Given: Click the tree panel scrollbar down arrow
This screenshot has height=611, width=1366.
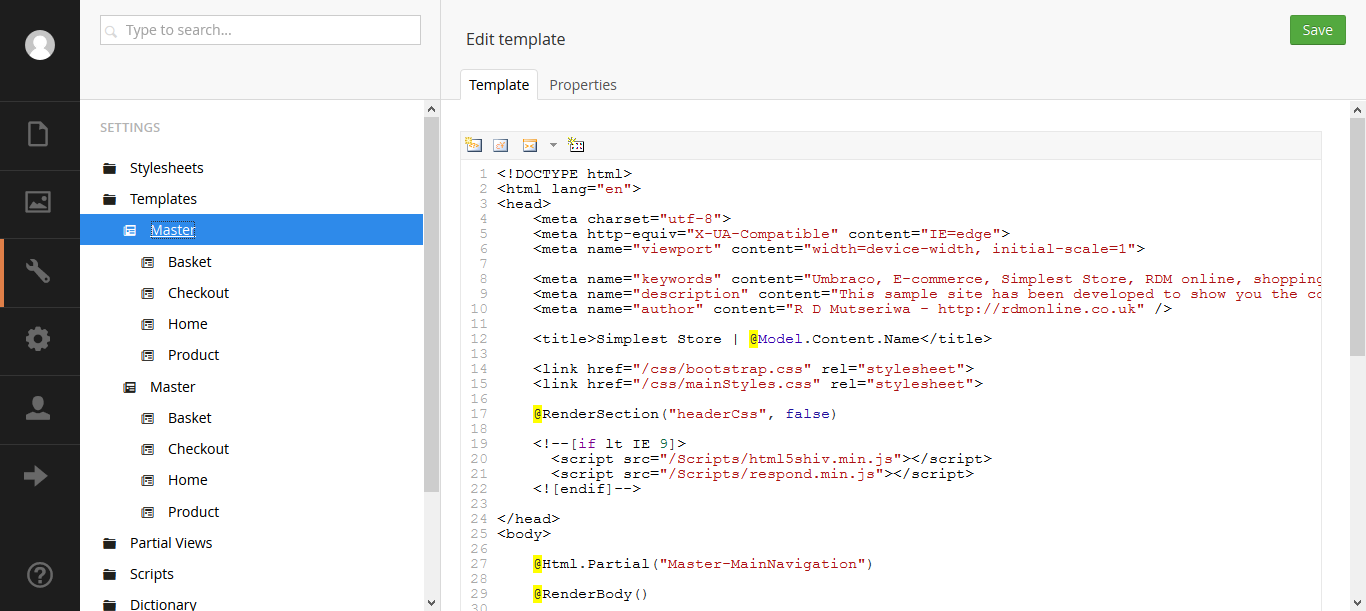Looking at the screenshot, I should point(431,603).
